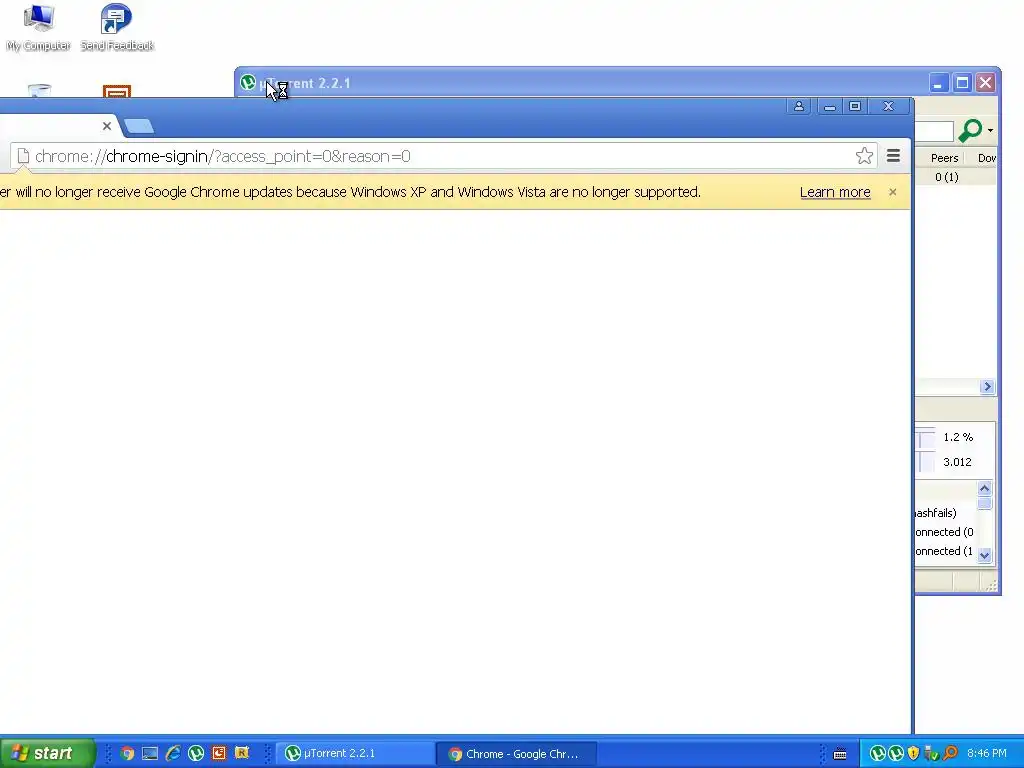The width and height of the screenshot is (1024, 768).
Task: Click the uTorrent green search magnifier
Action: [970, 130]
